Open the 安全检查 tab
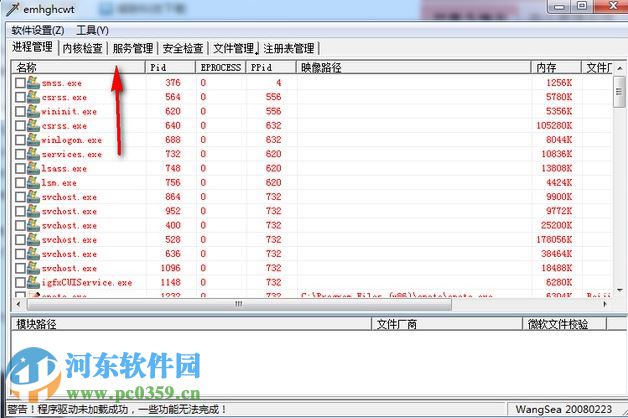The height and width of the screenshot is (418, 628). point(183,48)
